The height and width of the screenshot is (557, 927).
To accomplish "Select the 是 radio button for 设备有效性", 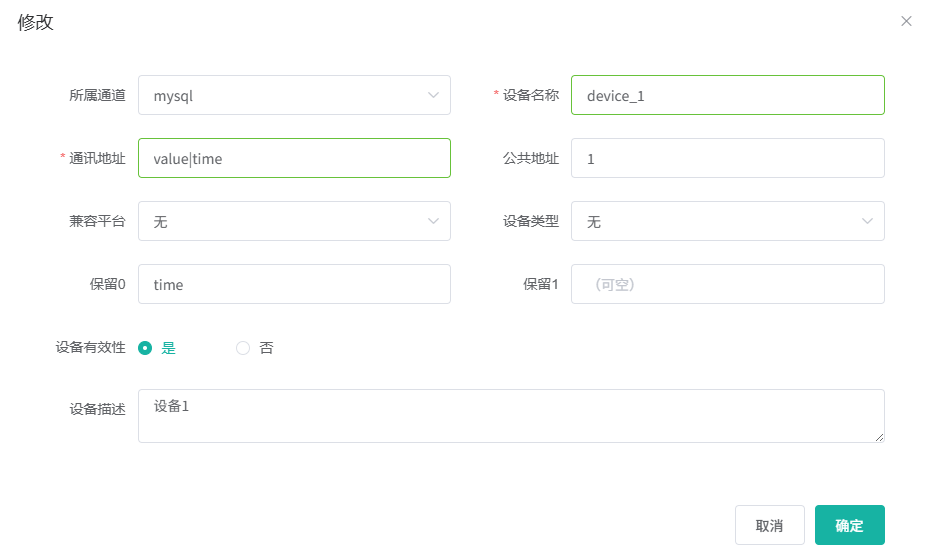I will coord(145,348).
